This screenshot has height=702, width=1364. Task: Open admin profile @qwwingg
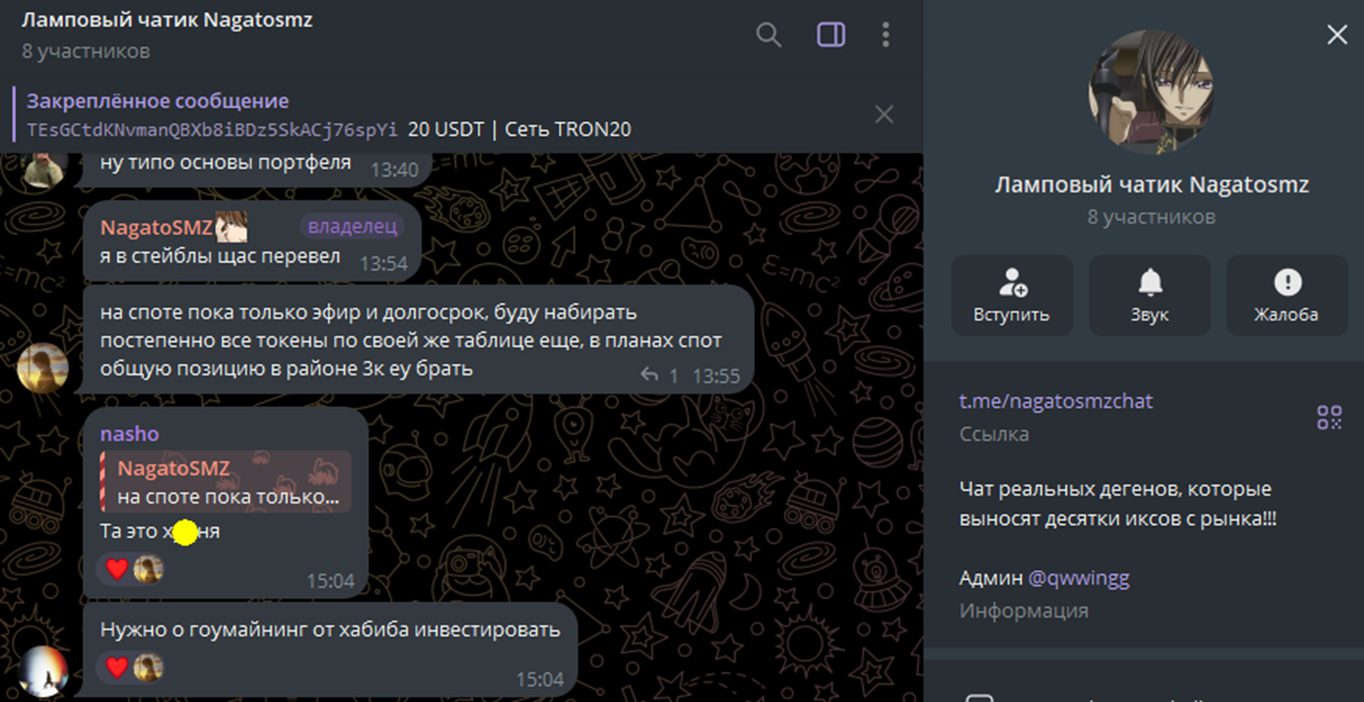(x=1079, y=578)
